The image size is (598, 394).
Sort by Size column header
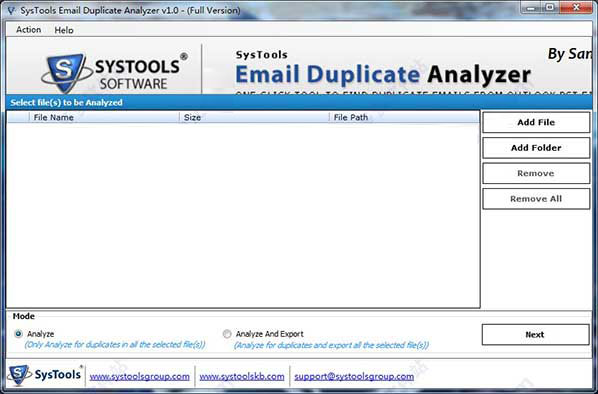254,117
